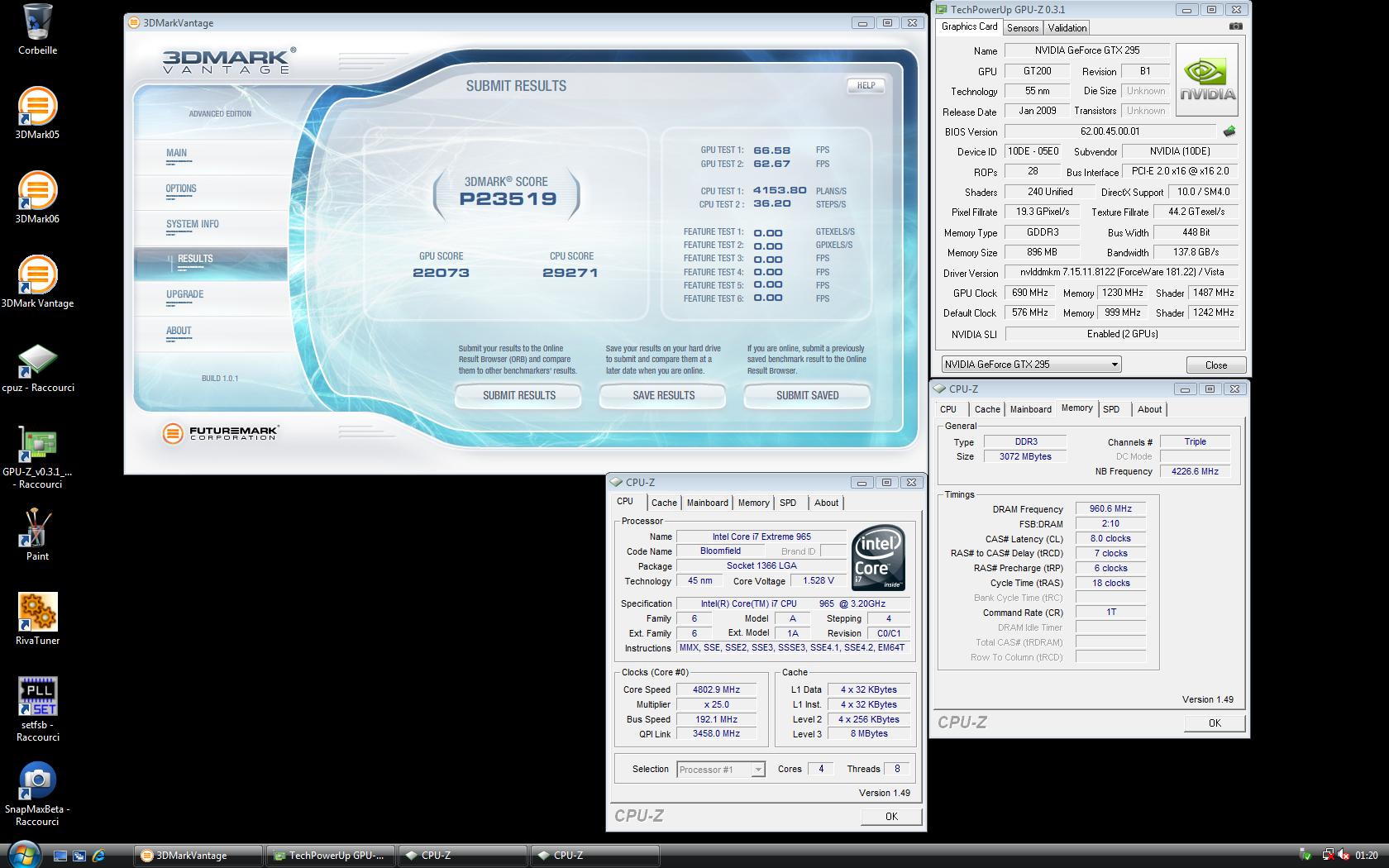Switch to 3DMarkVantage in the taskbar

tap(198, 856)
